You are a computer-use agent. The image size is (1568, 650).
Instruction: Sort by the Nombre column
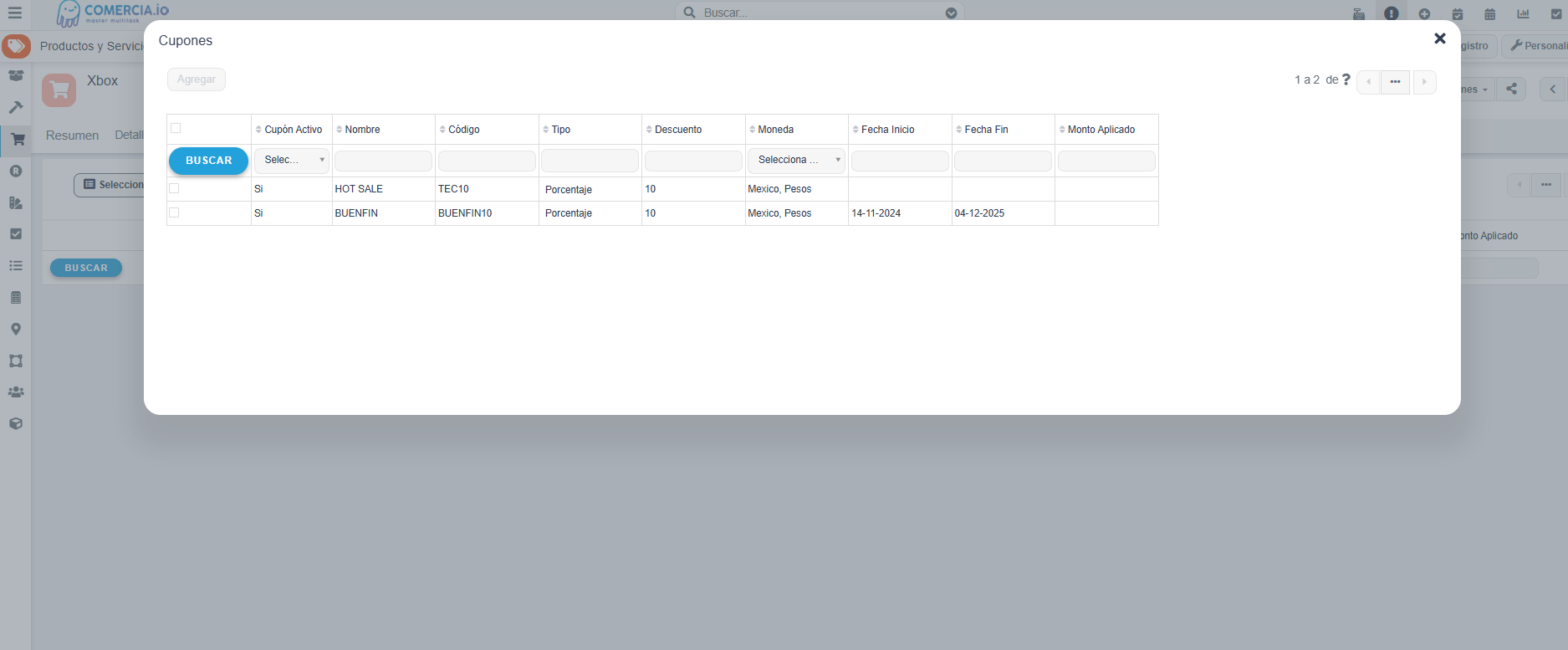click(361, 130)
